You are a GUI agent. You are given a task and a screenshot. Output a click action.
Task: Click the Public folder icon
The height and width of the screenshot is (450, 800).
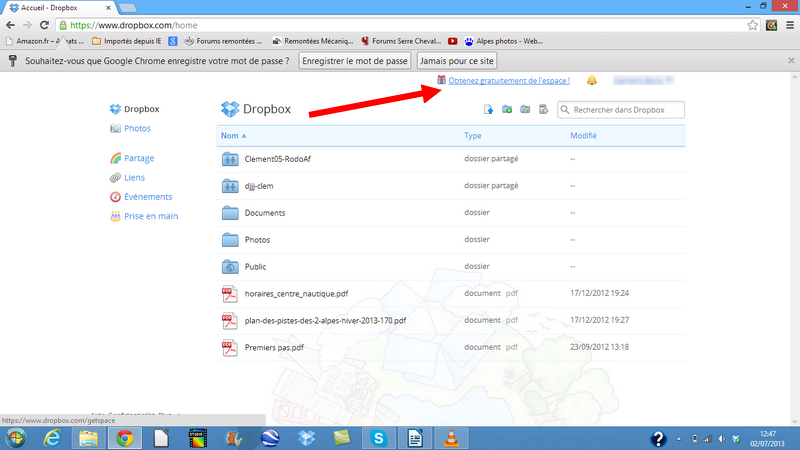tap(230, 267)
